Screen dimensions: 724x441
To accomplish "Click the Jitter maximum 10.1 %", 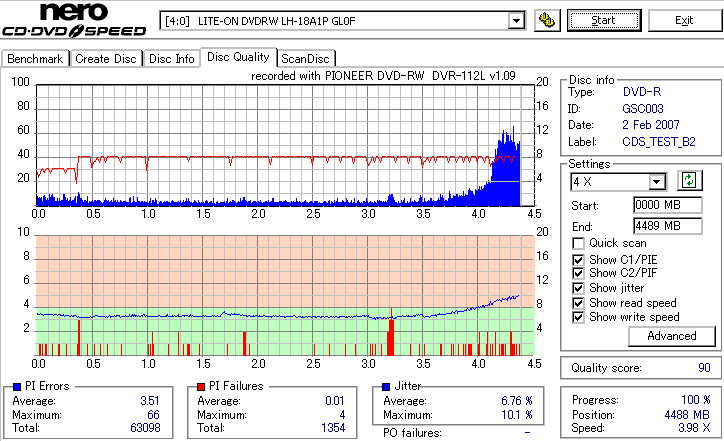I will (517, 415).
